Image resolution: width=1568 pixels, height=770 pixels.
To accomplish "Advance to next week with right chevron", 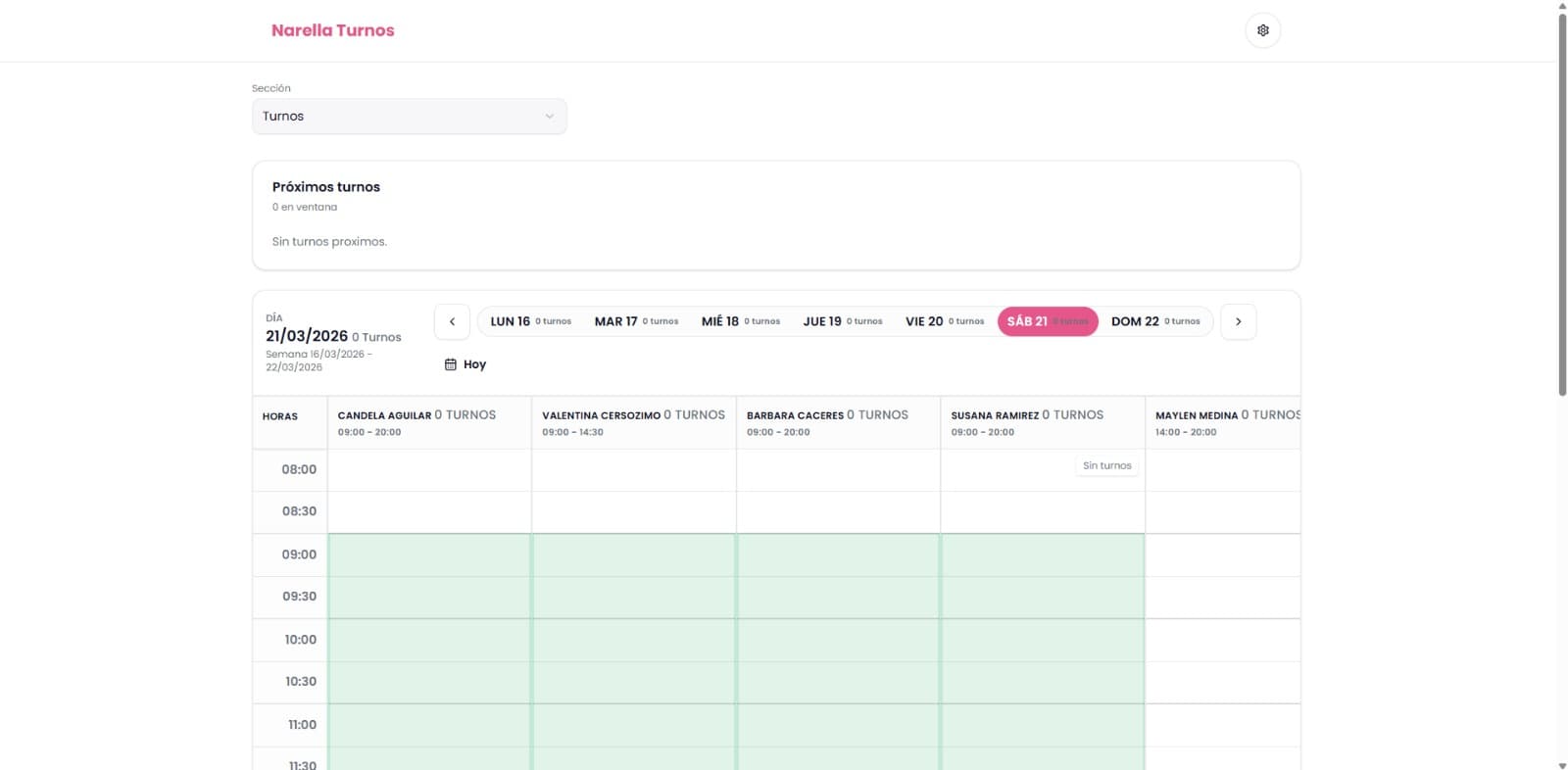I will pos(1238,321).
